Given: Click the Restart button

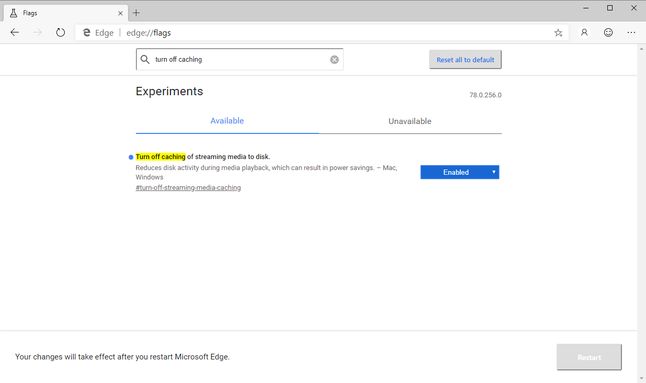Looking at the screenshot, I should (589, 357).
